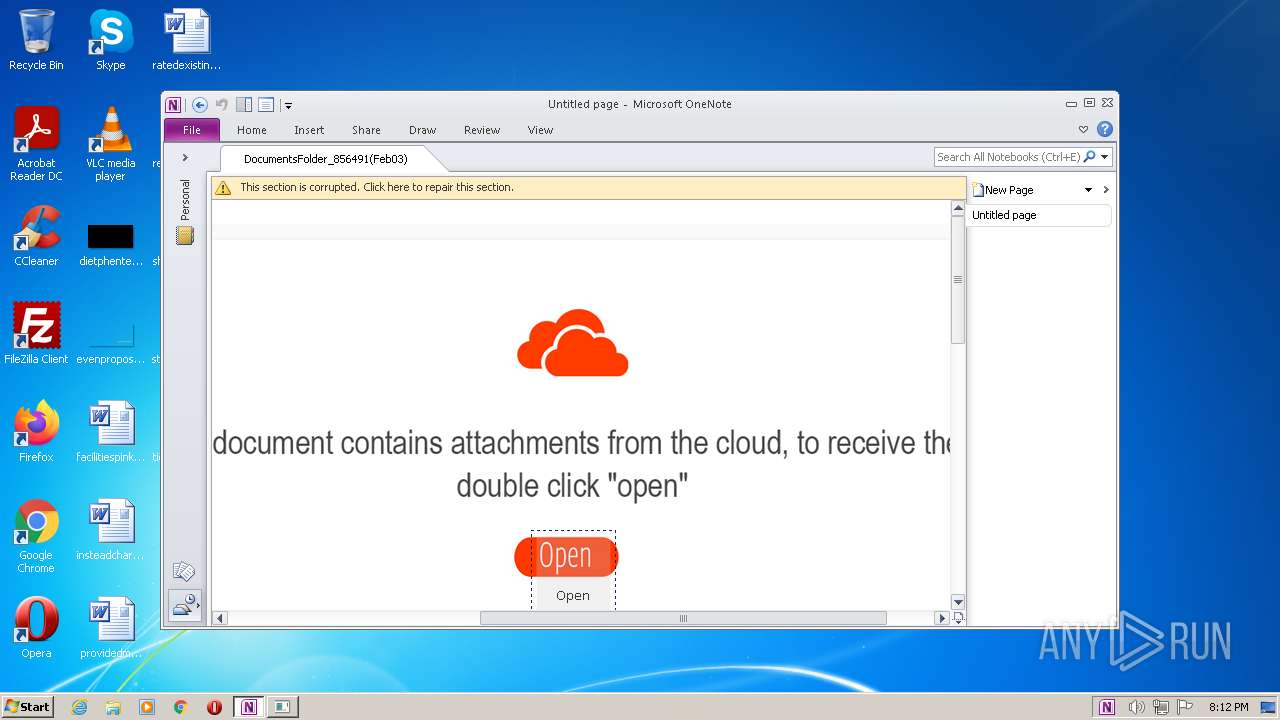Image resolution: width=1280 pixels, height=720 pixels.
Task: Click the vertical scrollbar down arrow
Action: (958, 602)
